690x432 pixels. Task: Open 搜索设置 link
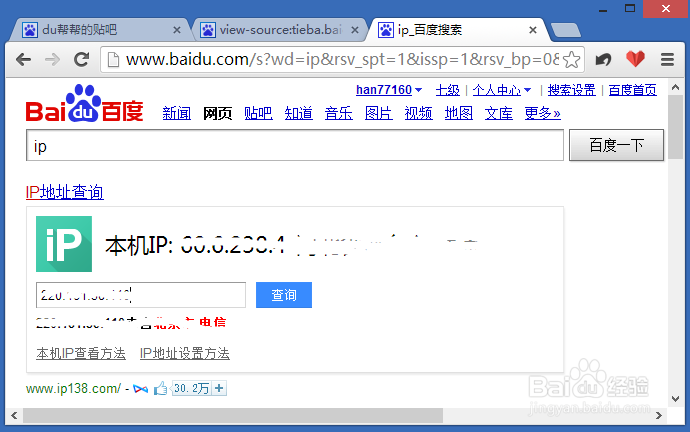[x=571, y=90]
